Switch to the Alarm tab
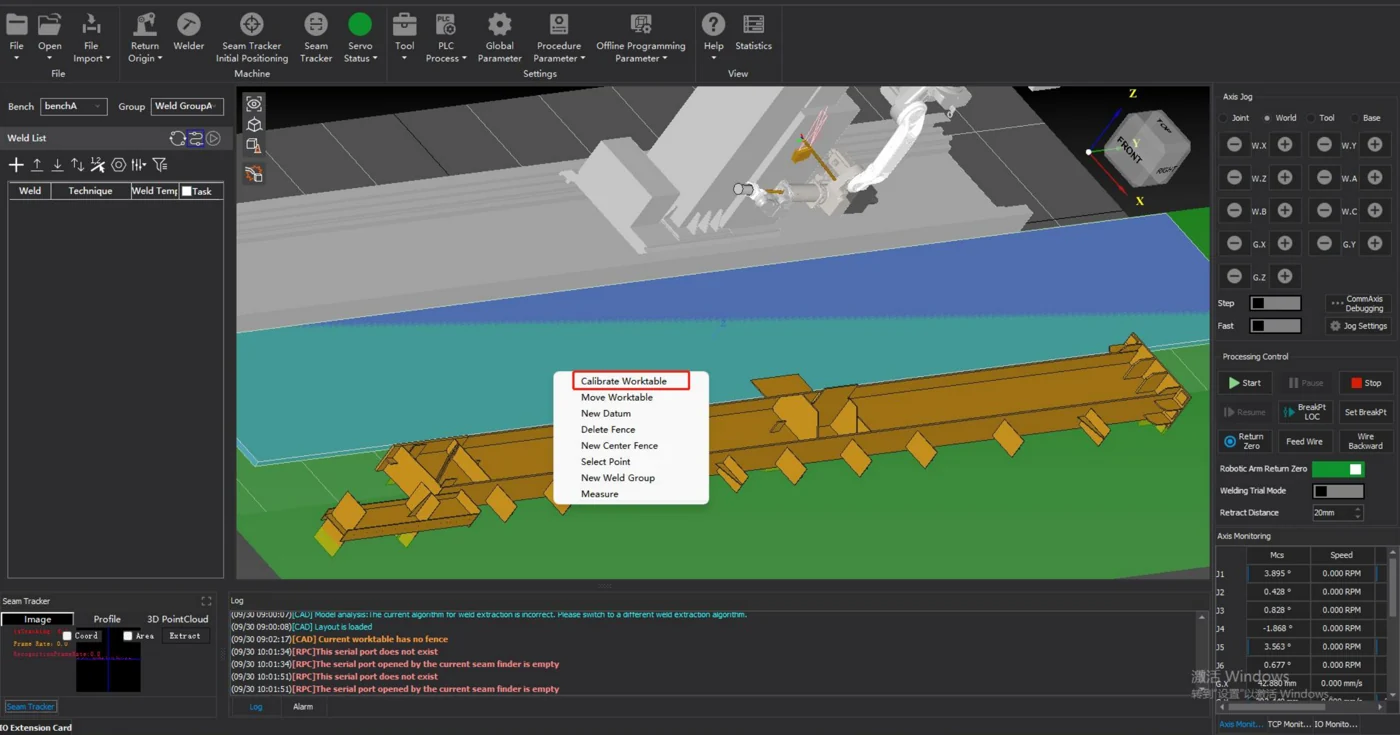Viewport: 1400px width, 735px height. [x=303, y=707]
